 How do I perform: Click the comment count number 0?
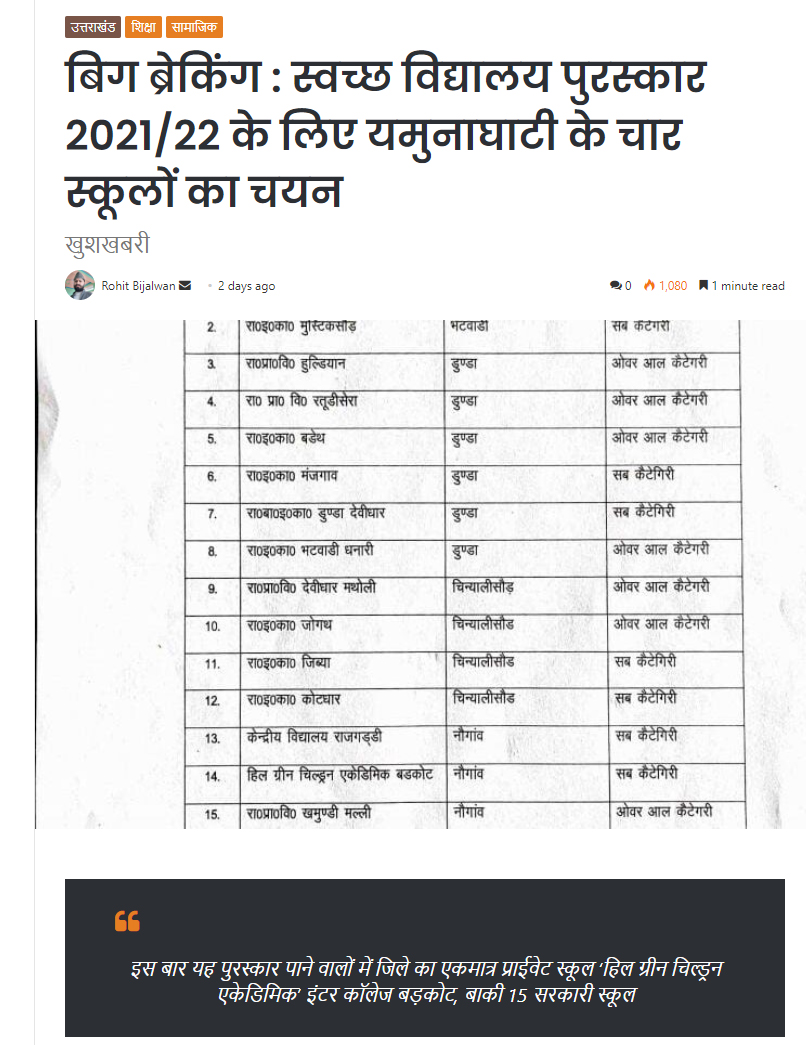(628, 286)
